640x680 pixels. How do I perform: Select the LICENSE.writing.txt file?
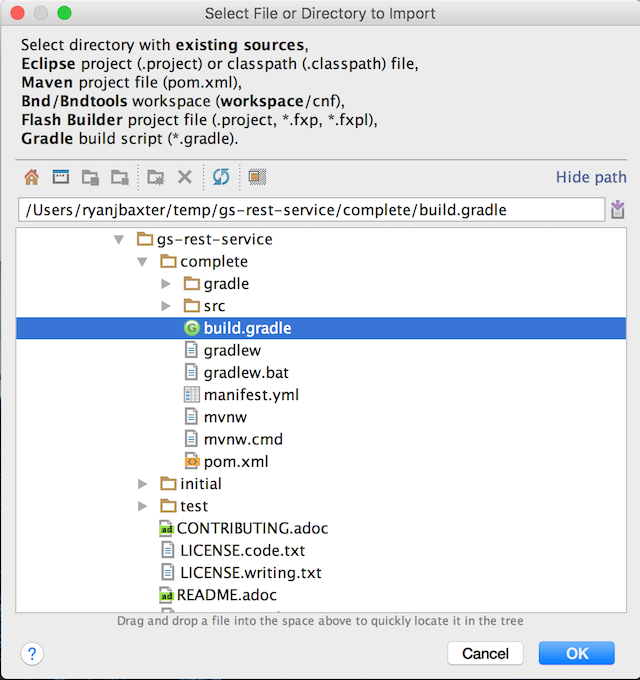[251, 572]
